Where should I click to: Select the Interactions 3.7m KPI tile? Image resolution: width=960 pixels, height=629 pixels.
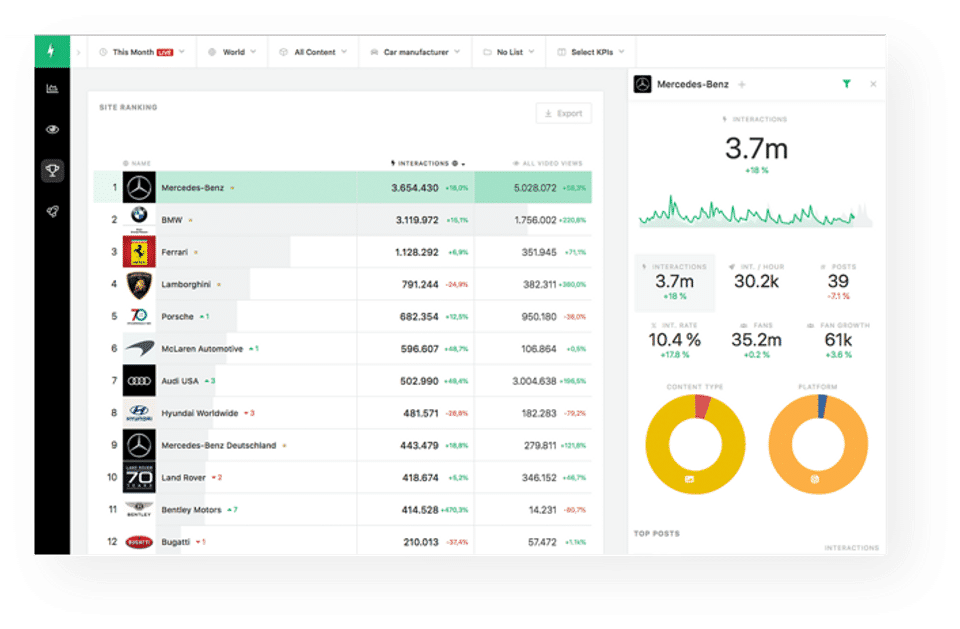pos(674,282)
